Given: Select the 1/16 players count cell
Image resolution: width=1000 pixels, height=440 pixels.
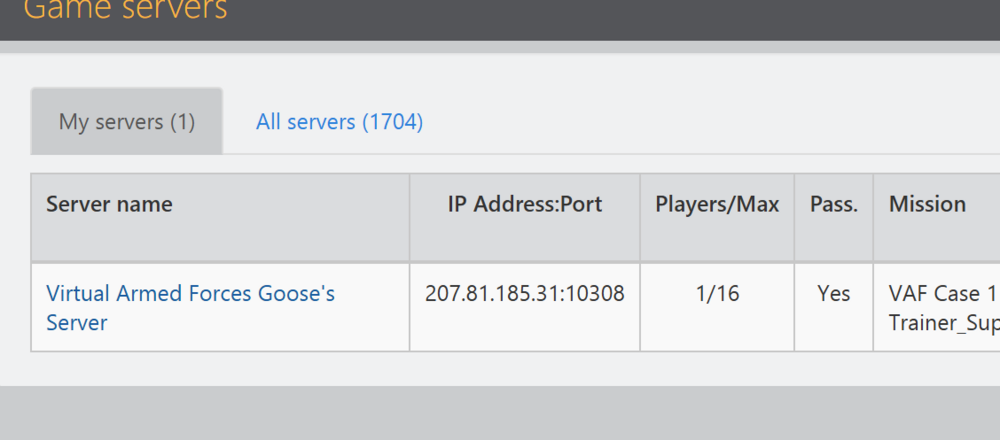Looking at the screenshot, I should pyautogui.click(x=717, y=294).
